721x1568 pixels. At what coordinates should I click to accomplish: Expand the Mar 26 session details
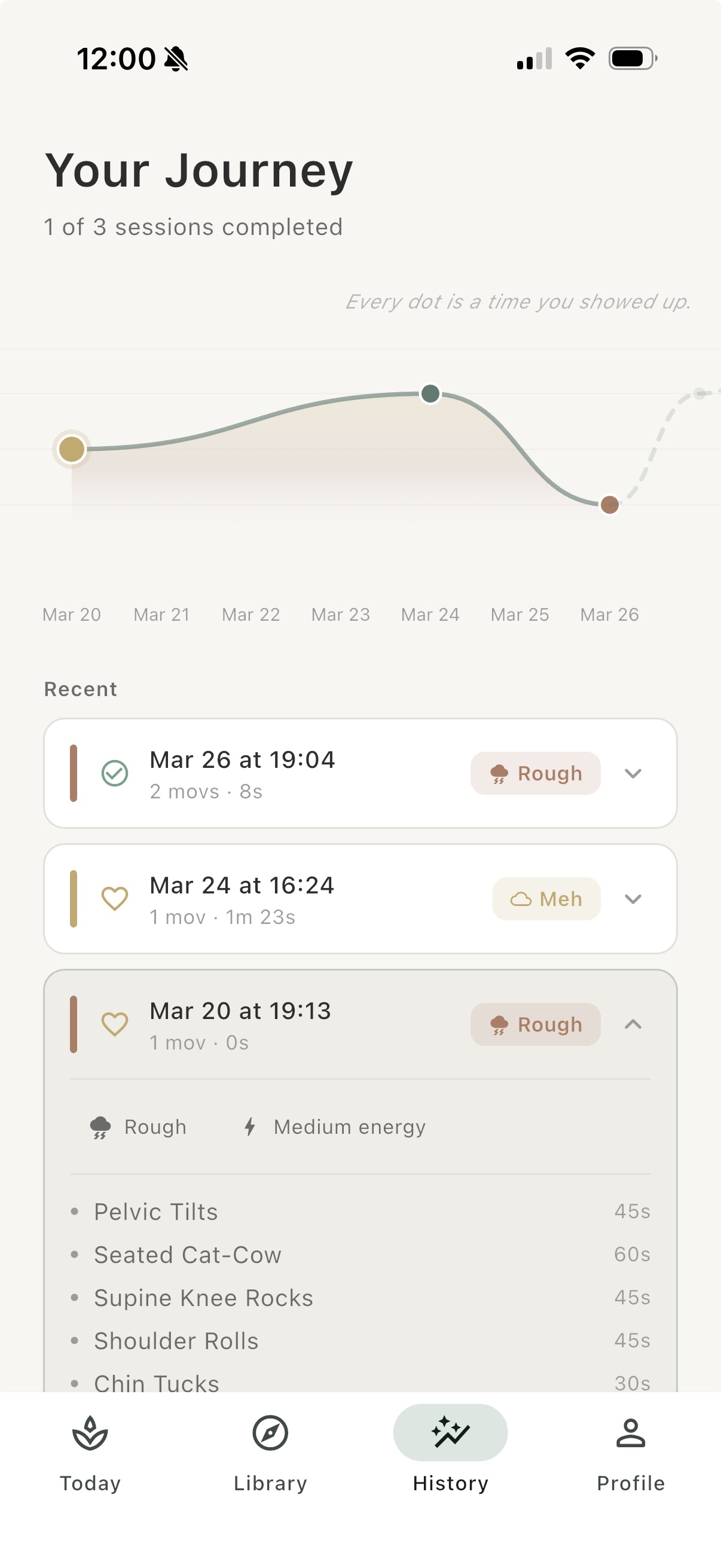[633, 774]
